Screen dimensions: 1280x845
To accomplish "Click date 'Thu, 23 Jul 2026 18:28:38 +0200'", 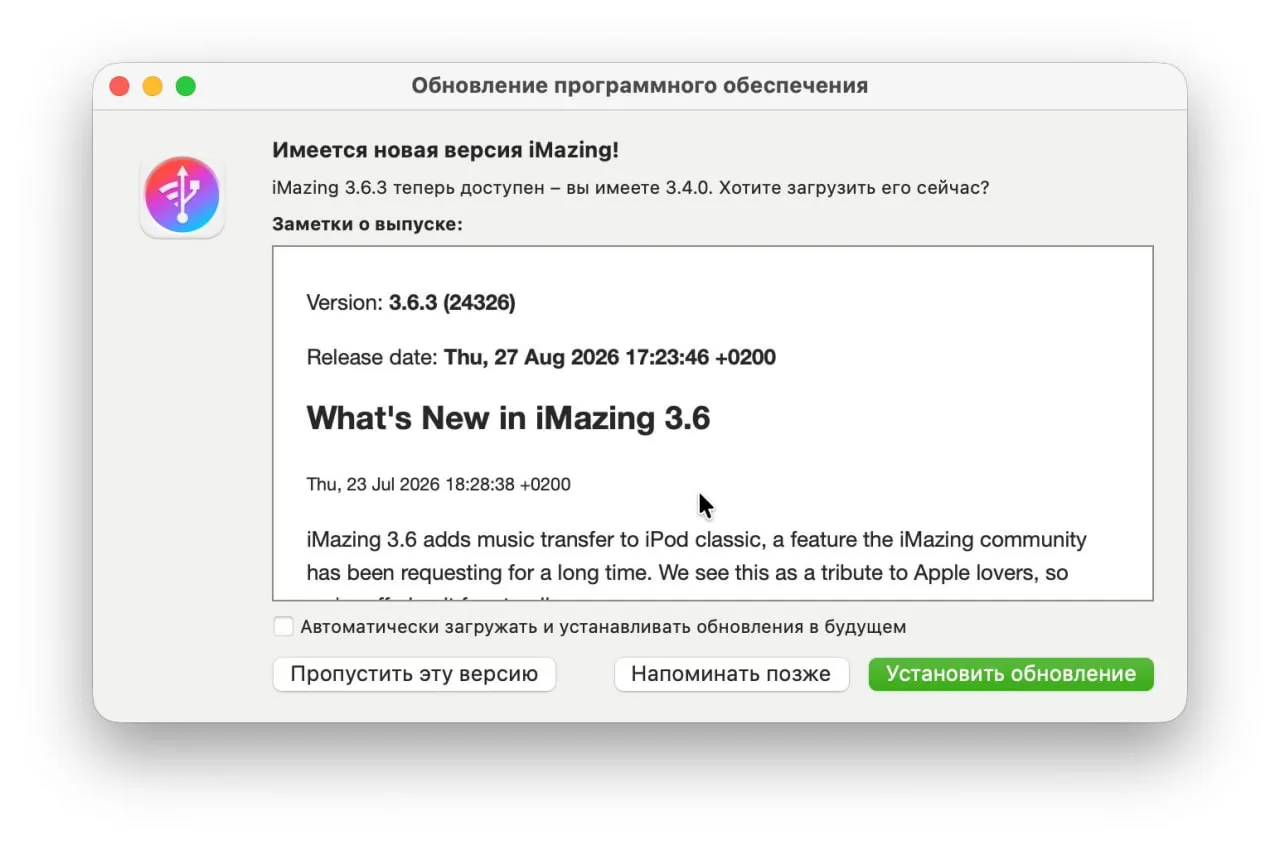I will click(438, 485).
